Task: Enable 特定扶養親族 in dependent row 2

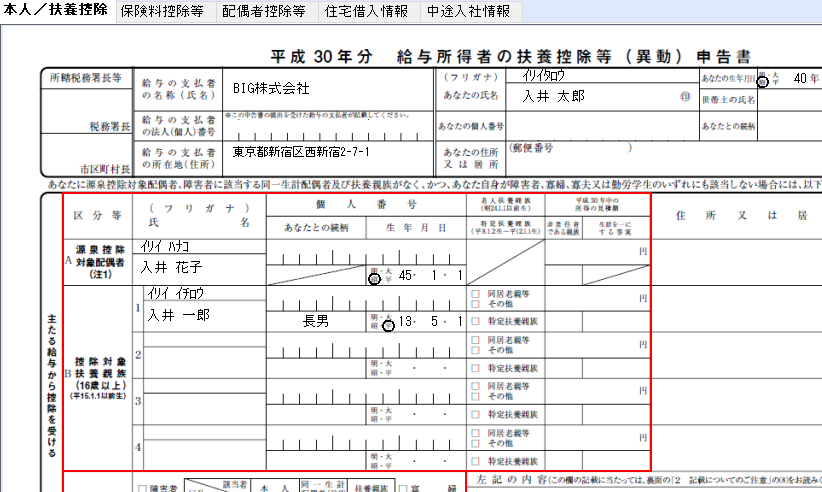Action: coord(475,368)
